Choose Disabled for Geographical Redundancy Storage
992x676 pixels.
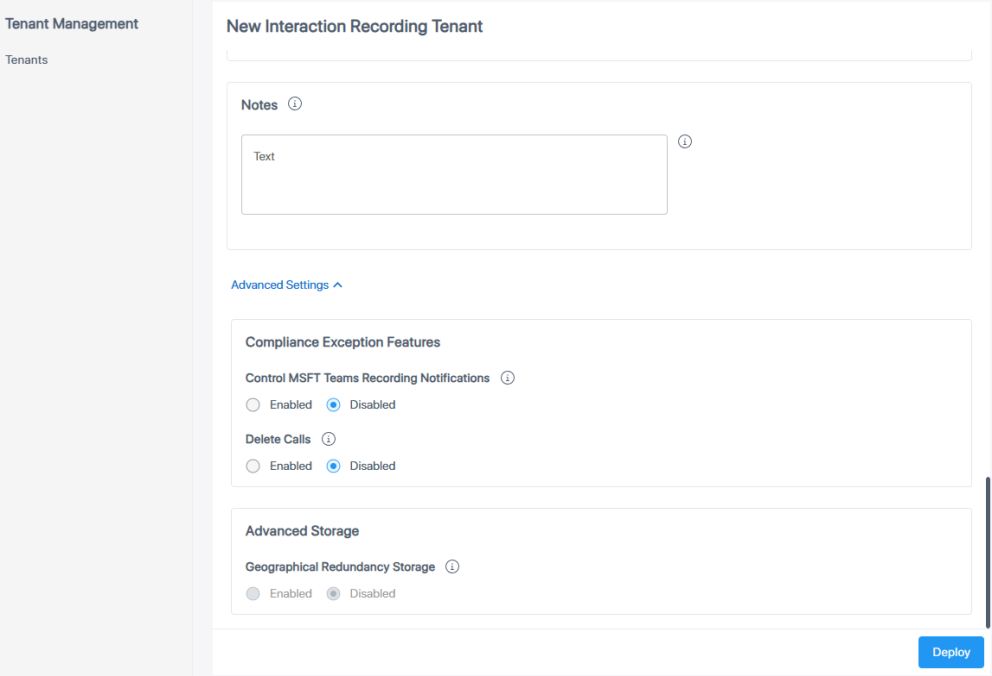(334, 594)
